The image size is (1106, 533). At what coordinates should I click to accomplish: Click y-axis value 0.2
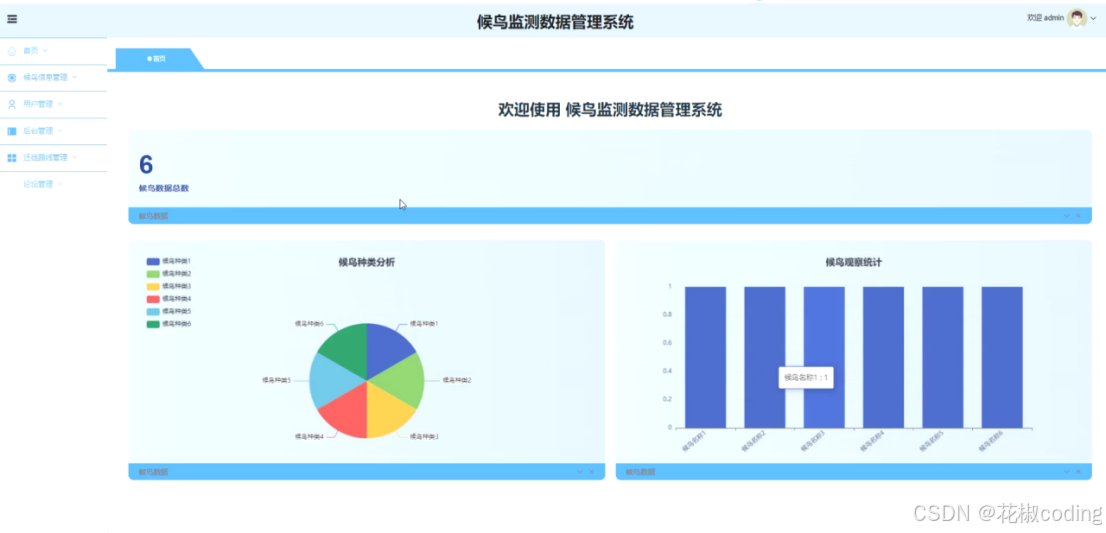click(x=667, y=399)
